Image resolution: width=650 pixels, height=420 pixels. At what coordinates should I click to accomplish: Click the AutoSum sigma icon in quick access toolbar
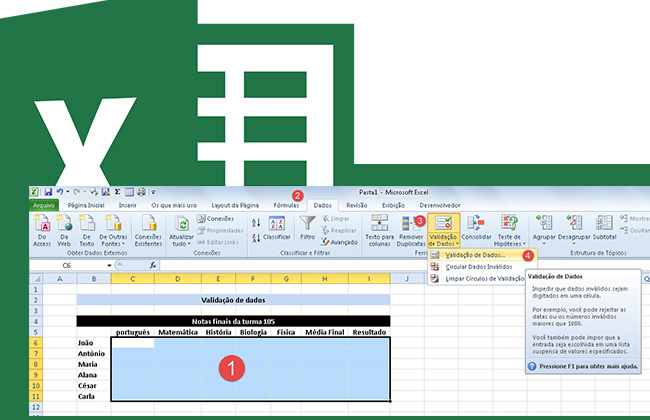tap(117, 192)
